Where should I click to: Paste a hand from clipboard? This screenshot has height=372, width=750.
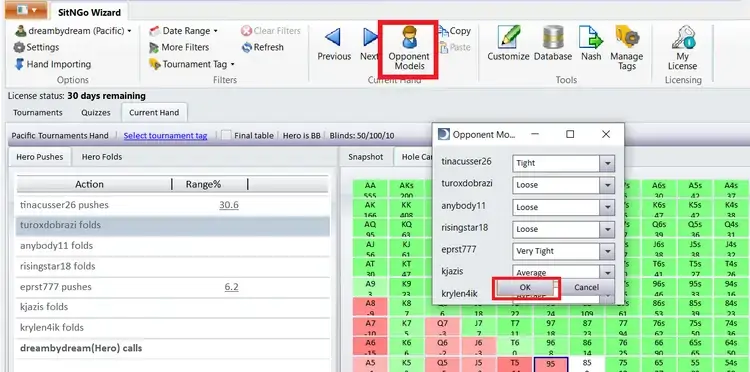pyautogui.click(x=454, y=47)
